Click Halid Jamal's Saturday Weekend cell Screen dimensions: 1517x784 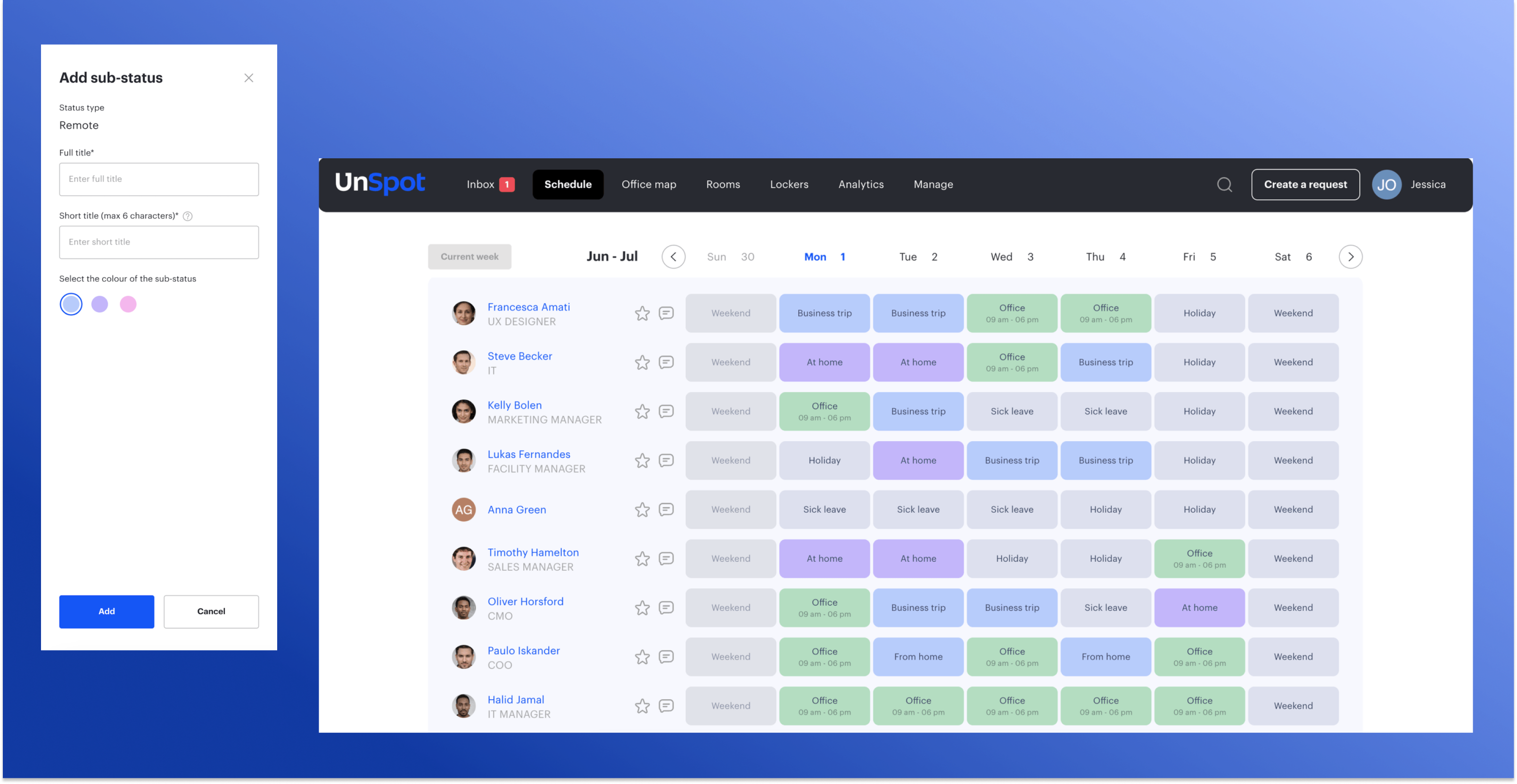coord(1293,706)
